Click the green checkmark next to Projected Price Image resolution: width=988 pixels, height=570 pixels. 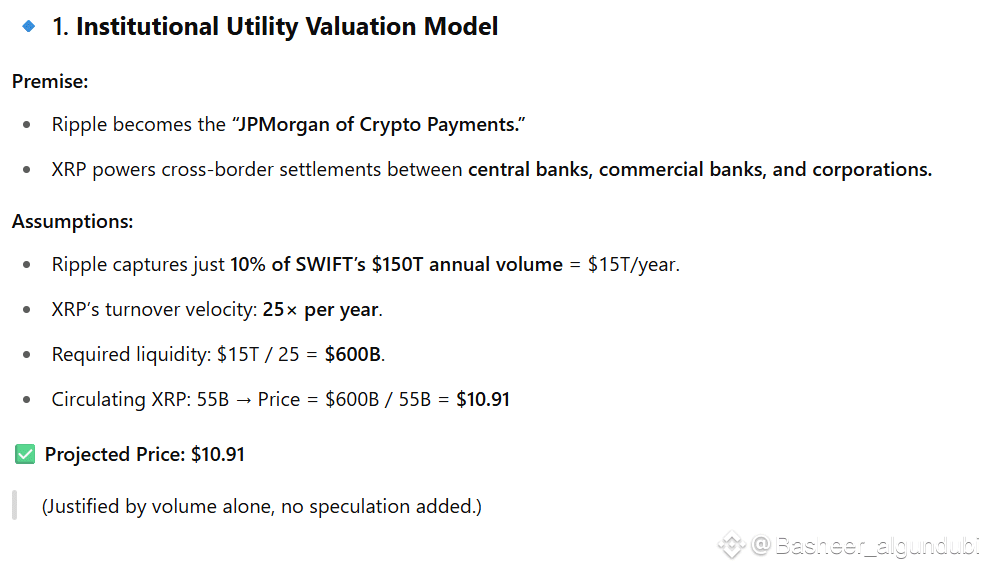click(x=25, y=455)
